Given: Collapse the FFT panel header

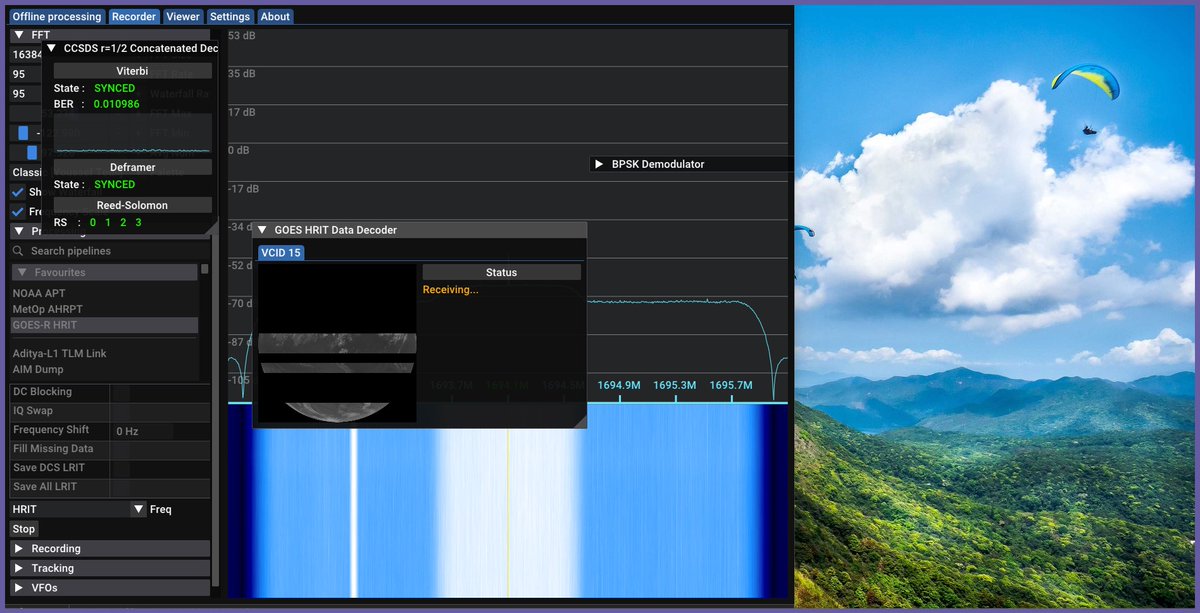Looking at the screenshot, I should pos(21,33).
